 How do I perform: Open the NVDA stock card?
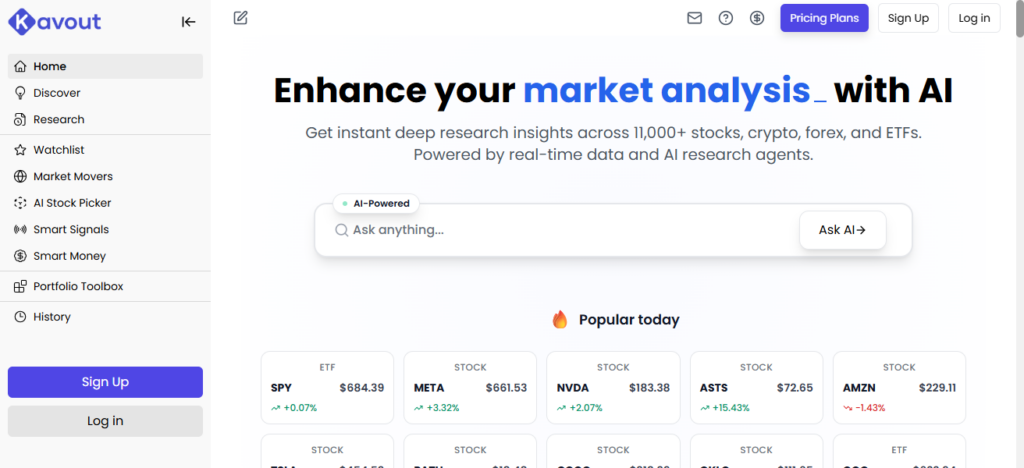pyautogui.click(x=613, y=388)
